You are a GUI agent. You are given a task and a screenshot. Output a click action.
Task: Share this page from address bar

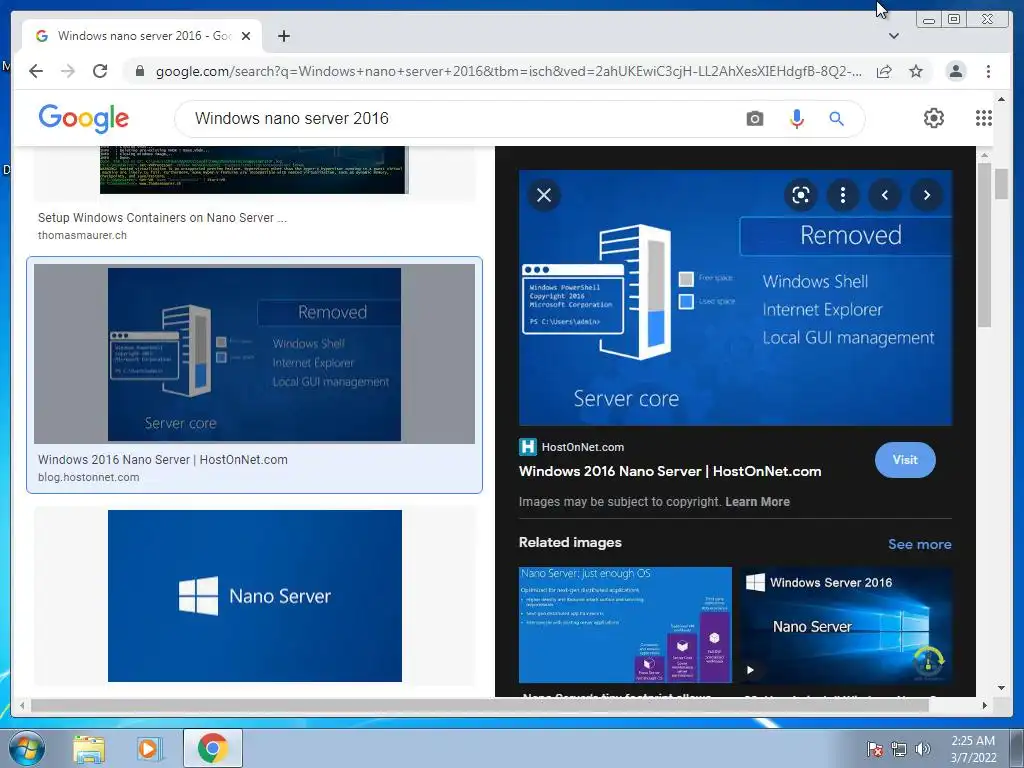coord(884,71)
